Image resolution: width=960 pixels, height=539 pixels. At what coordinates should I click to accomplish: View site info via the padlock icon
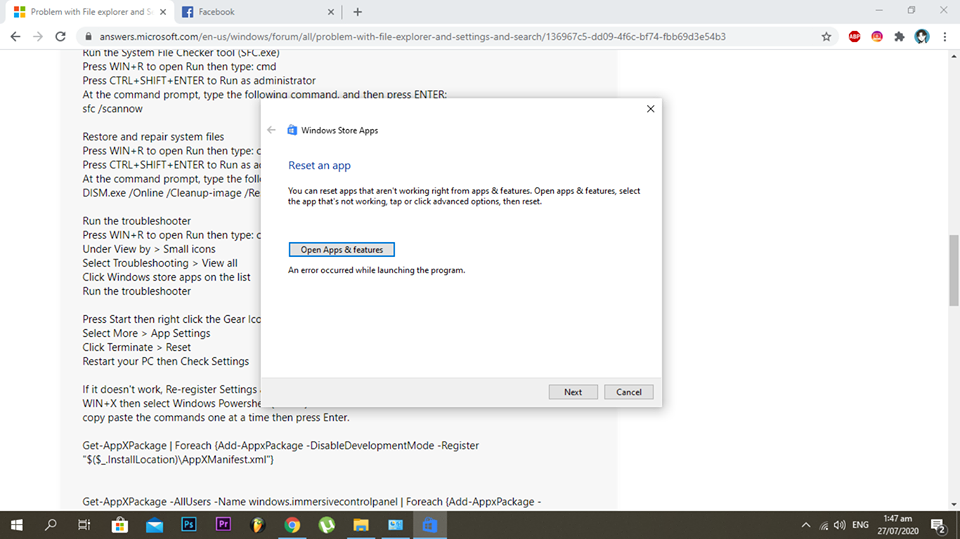pyautogui.click(x=88, y=37)
